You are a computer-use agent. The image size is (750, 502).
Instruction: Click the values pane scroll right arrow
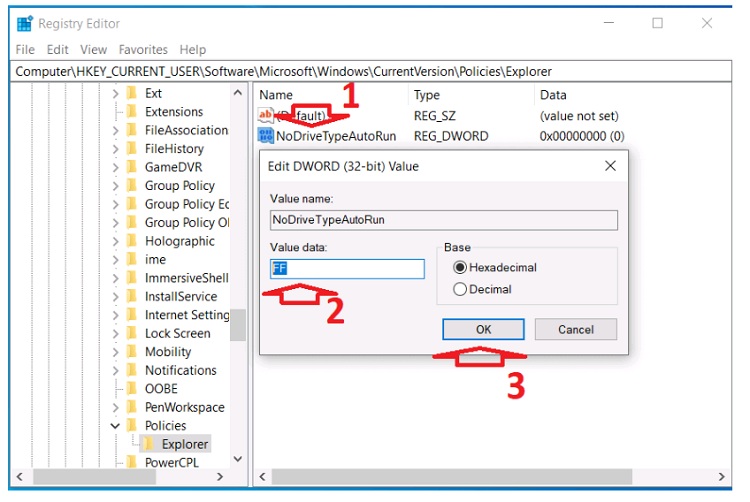click(721, 476)
